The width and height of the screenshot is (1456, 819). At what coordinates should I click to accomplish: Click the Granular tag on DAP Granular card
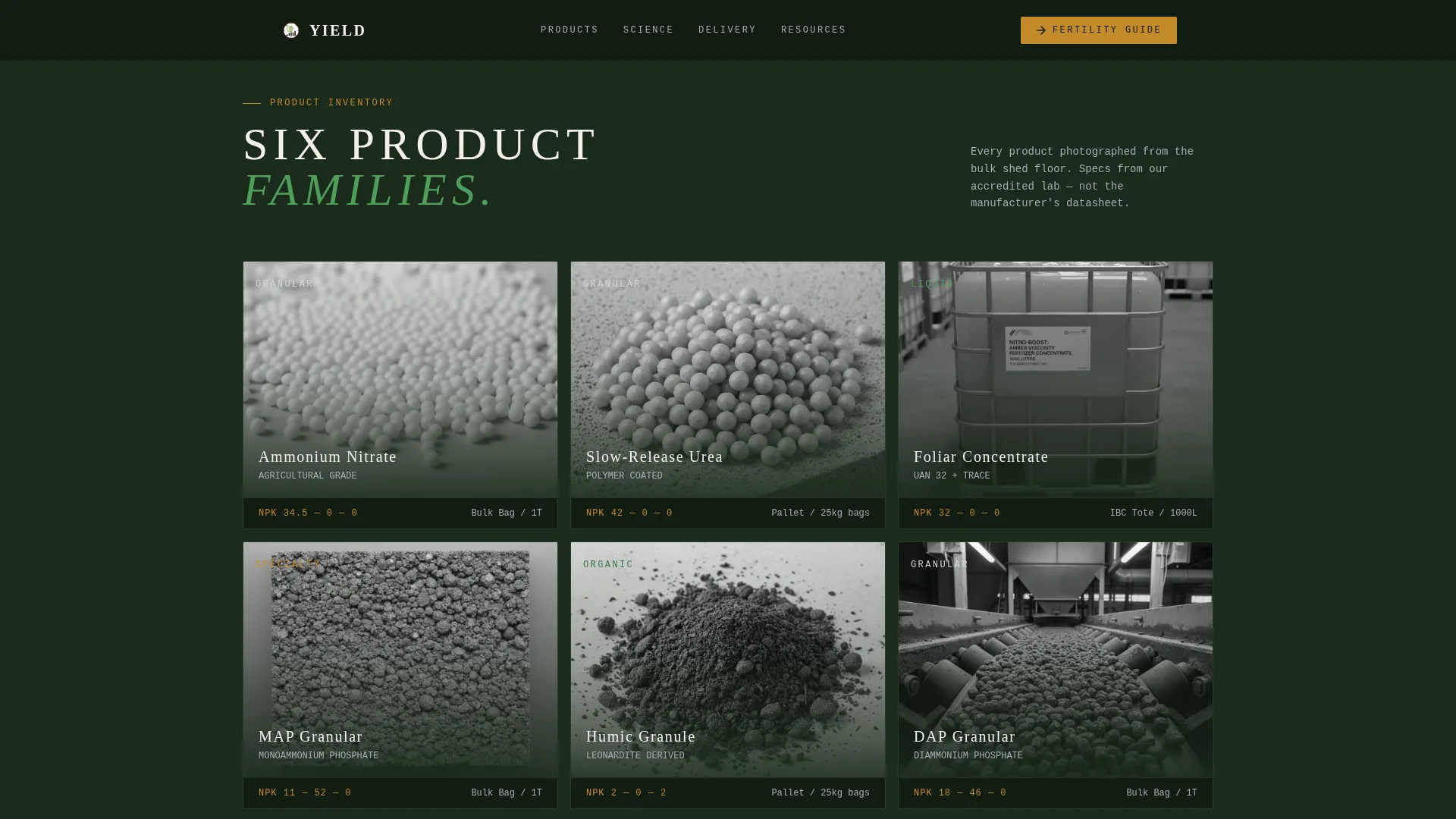(x=940, y=564)
